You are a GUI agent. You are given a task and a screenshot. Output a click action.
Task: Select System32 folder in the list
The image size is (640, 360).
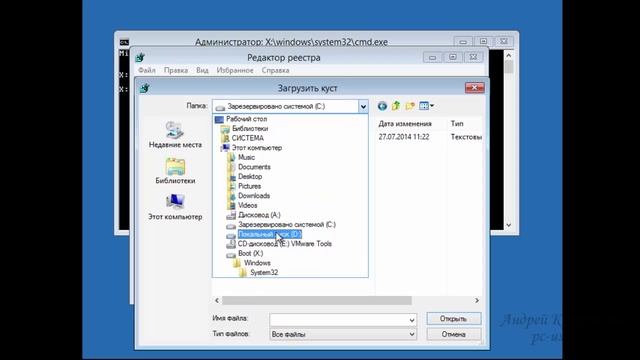(264, 272)
